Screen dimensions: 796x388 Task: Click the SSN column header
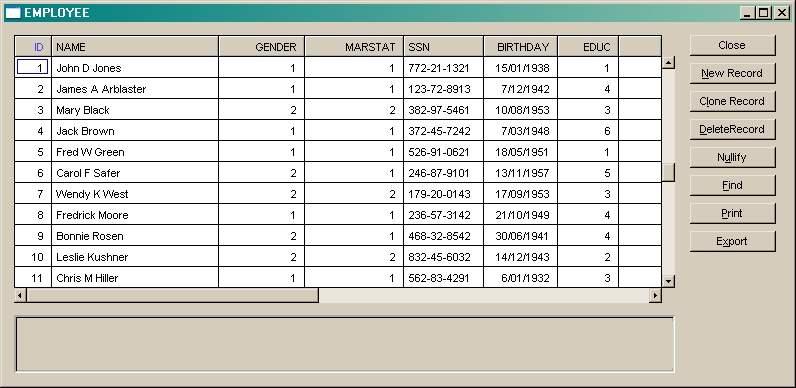(444, 47)
